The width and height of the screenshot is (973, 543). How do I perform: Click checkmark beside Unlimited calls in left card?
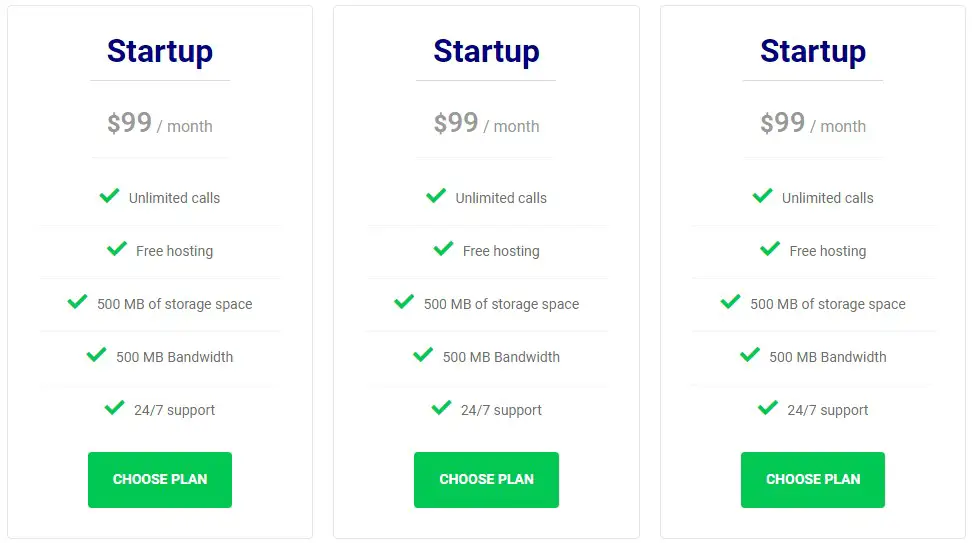point(109,196)
